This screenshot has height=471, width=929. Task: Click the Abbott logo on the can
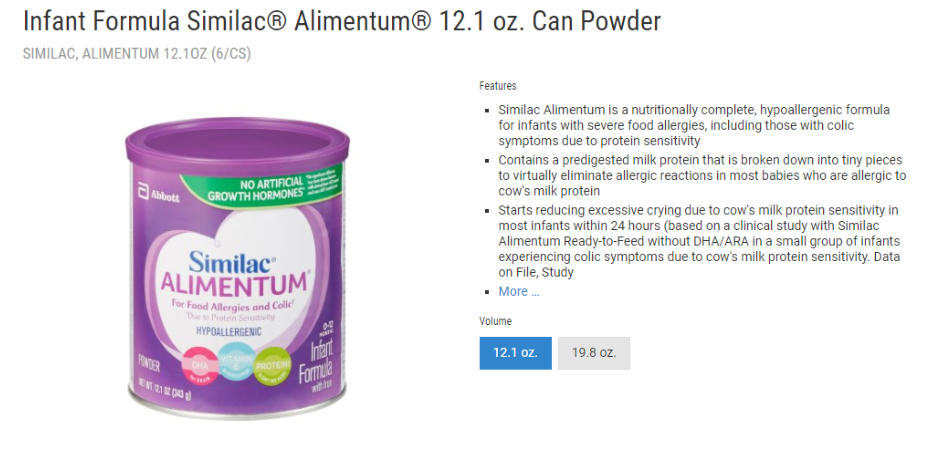click(x=158, y=195)
